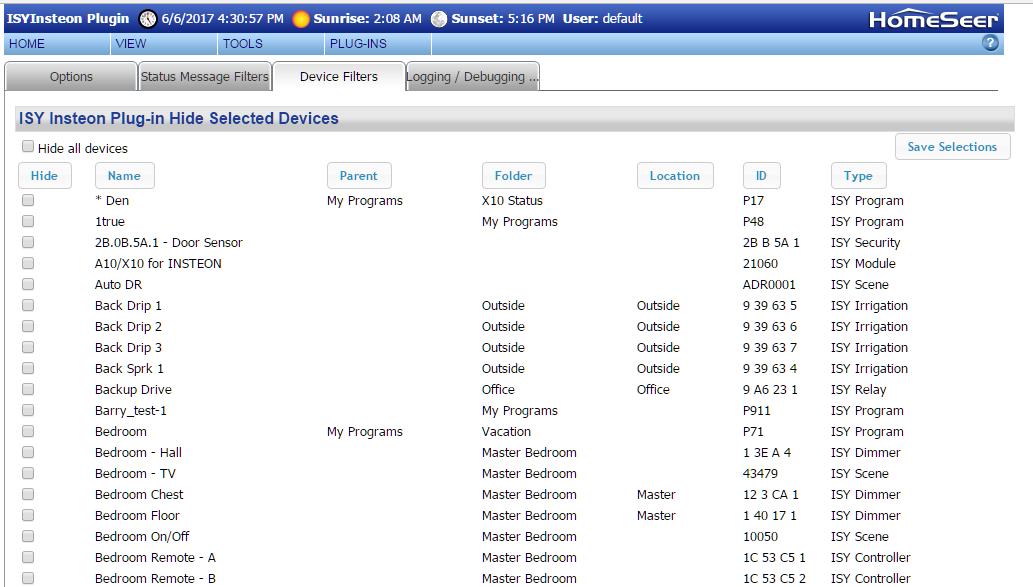Click the ISY Module type cell

pos(863,264)
